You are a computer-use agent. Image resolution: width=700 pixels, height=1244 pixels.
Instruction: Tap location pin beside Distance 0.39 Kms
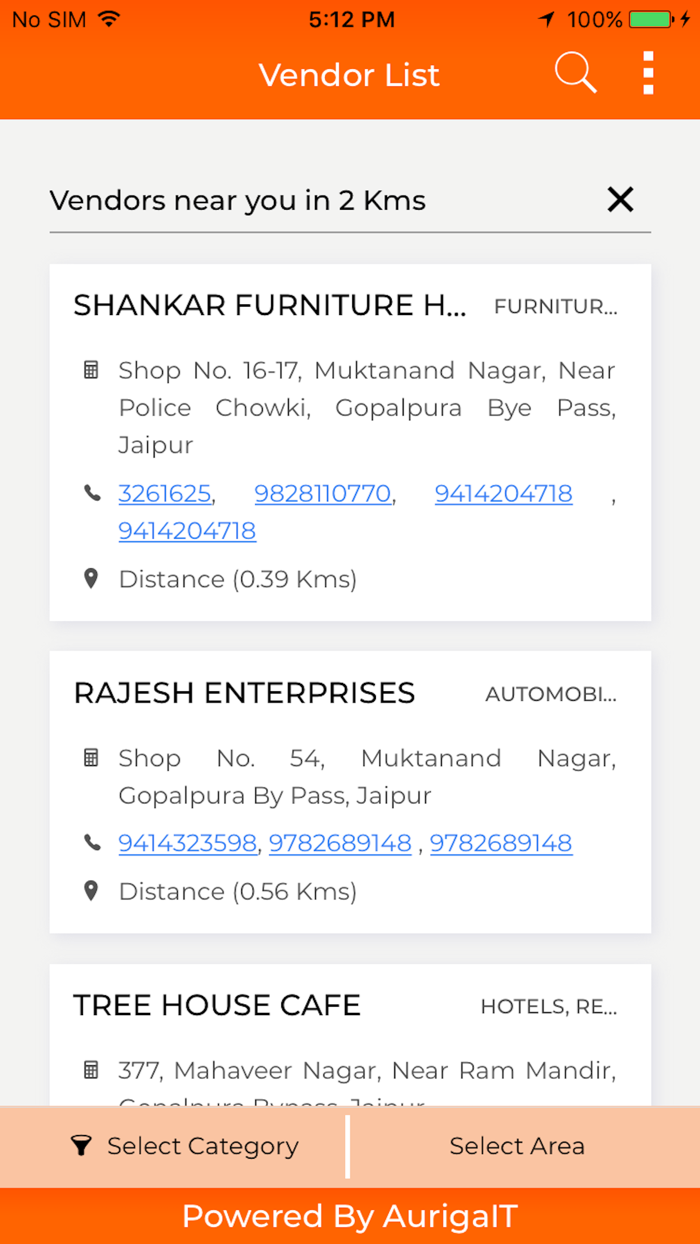(91, 579)
